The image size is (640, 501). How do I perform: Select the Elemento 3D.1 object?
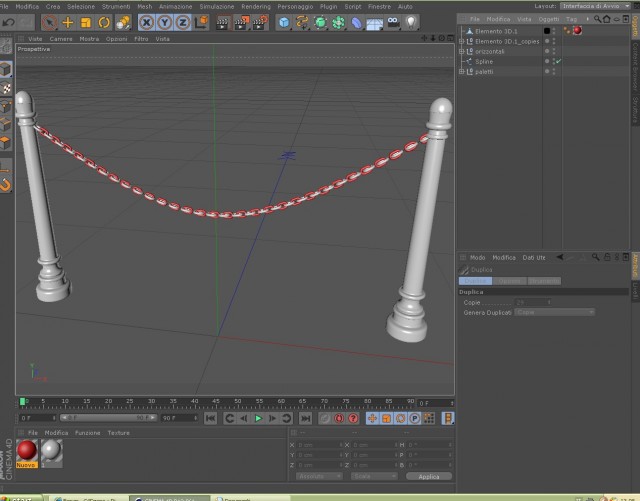point(496,31)
